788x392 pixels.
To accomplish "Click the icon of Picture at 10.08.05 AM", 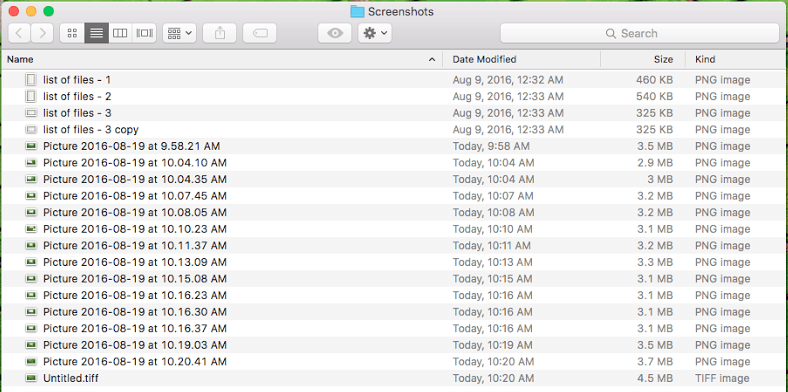I will [x=31, y=212].
